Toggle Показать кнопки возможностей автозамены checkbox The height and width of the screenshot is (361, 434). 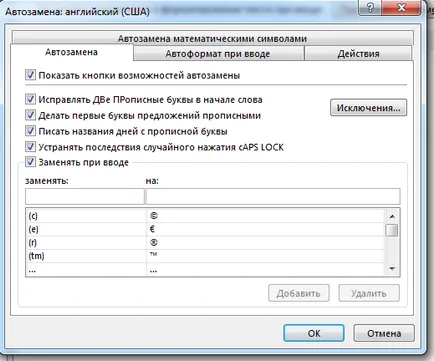click(30, 75)
